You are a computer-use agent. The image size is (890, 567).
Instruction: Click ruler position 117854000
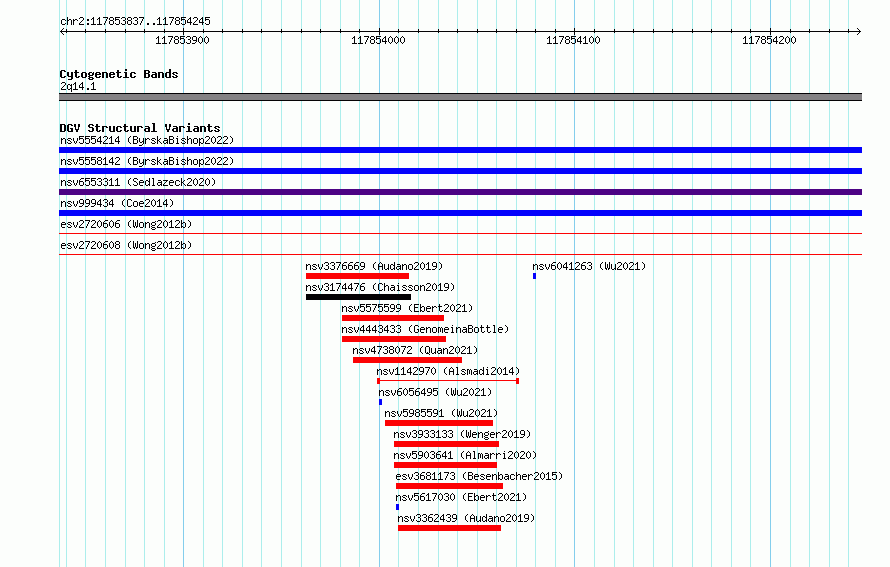pyautogui.click(x=379, y=40)
